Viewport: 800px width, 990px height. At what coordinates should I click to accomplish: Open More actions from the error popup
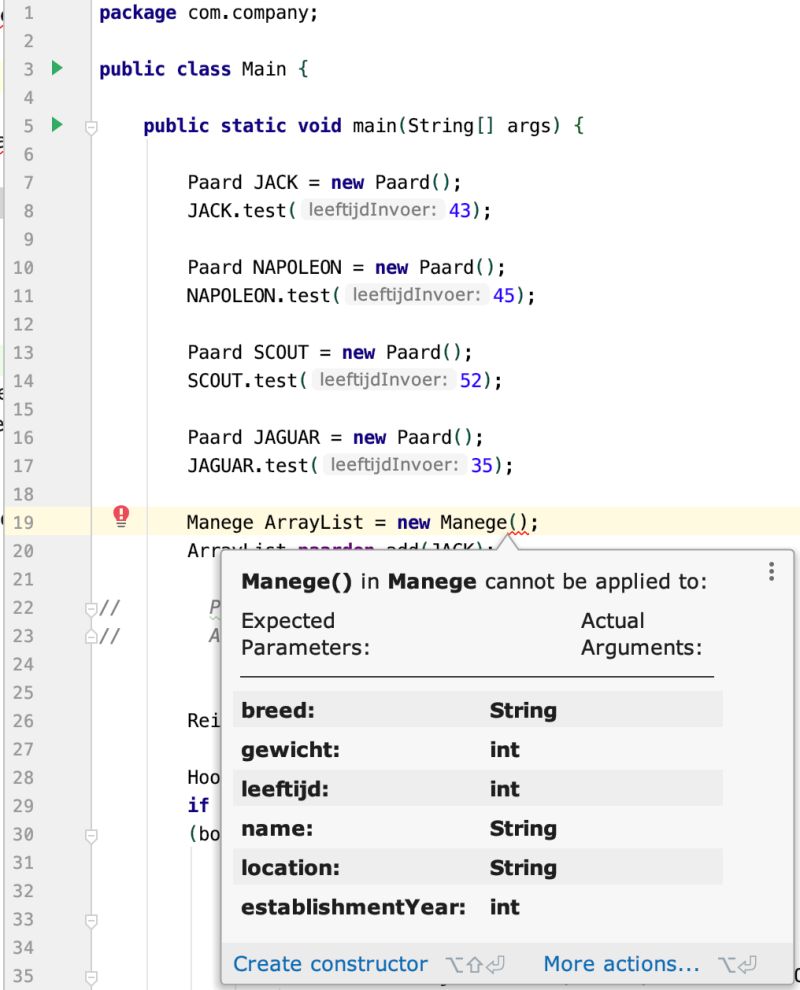pyautogui.click(x=620, y=963)
